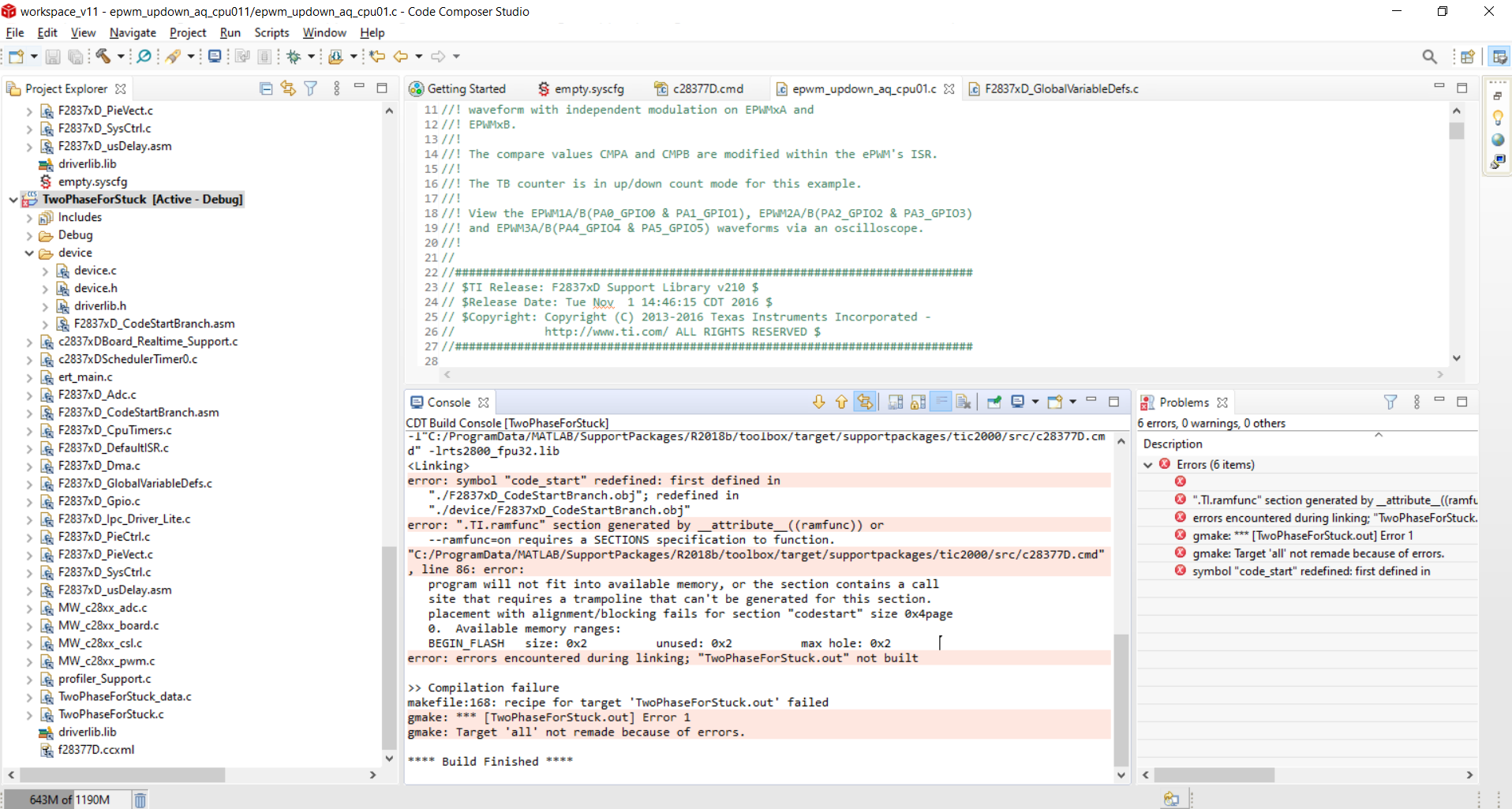
Task: Open the Problems view menu icon
Action: (1417, 402)
